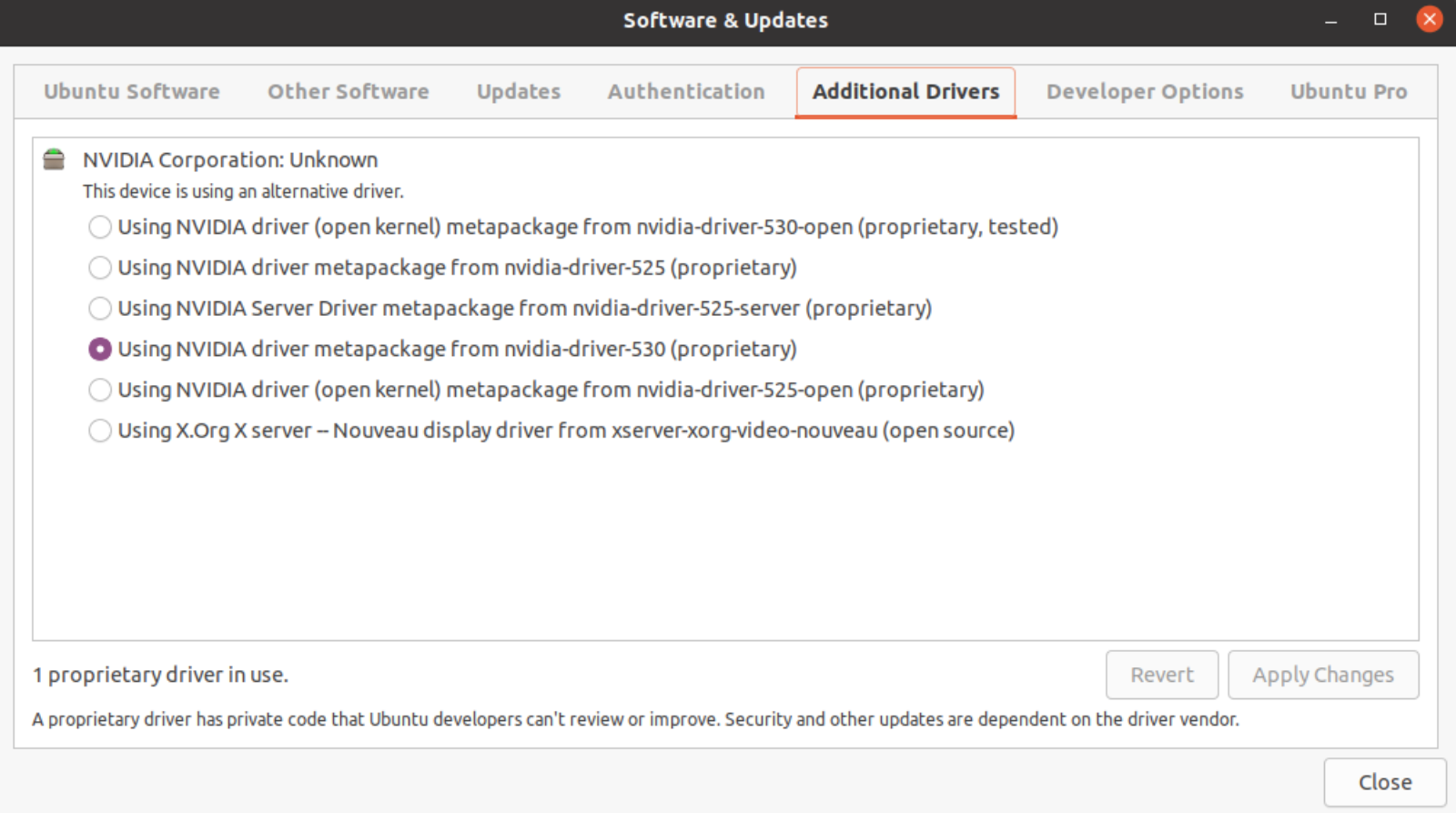Select the Additional Drivers tab

tap(905, 92)
